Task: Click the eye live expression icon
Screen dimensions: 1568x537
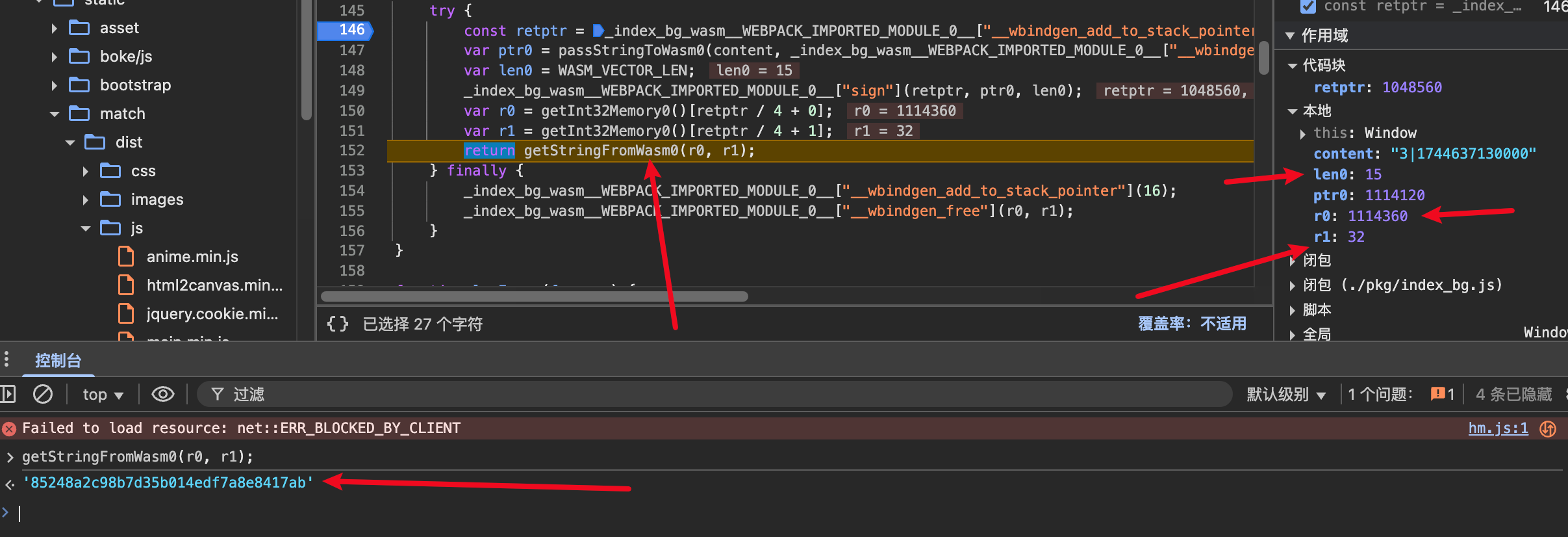Action: (x=162, y=394)
